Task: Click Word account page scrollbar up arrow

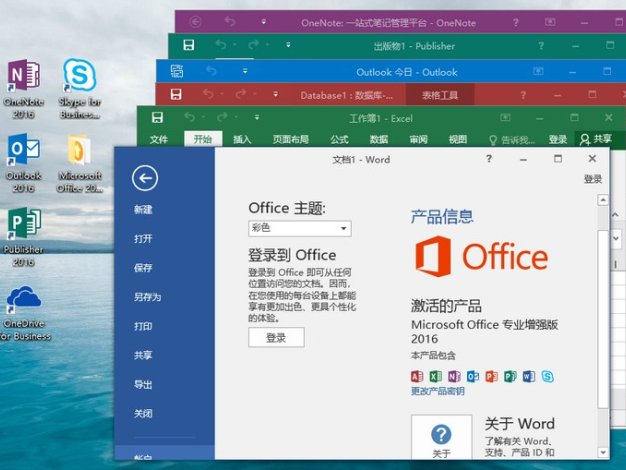Action: 603,199
